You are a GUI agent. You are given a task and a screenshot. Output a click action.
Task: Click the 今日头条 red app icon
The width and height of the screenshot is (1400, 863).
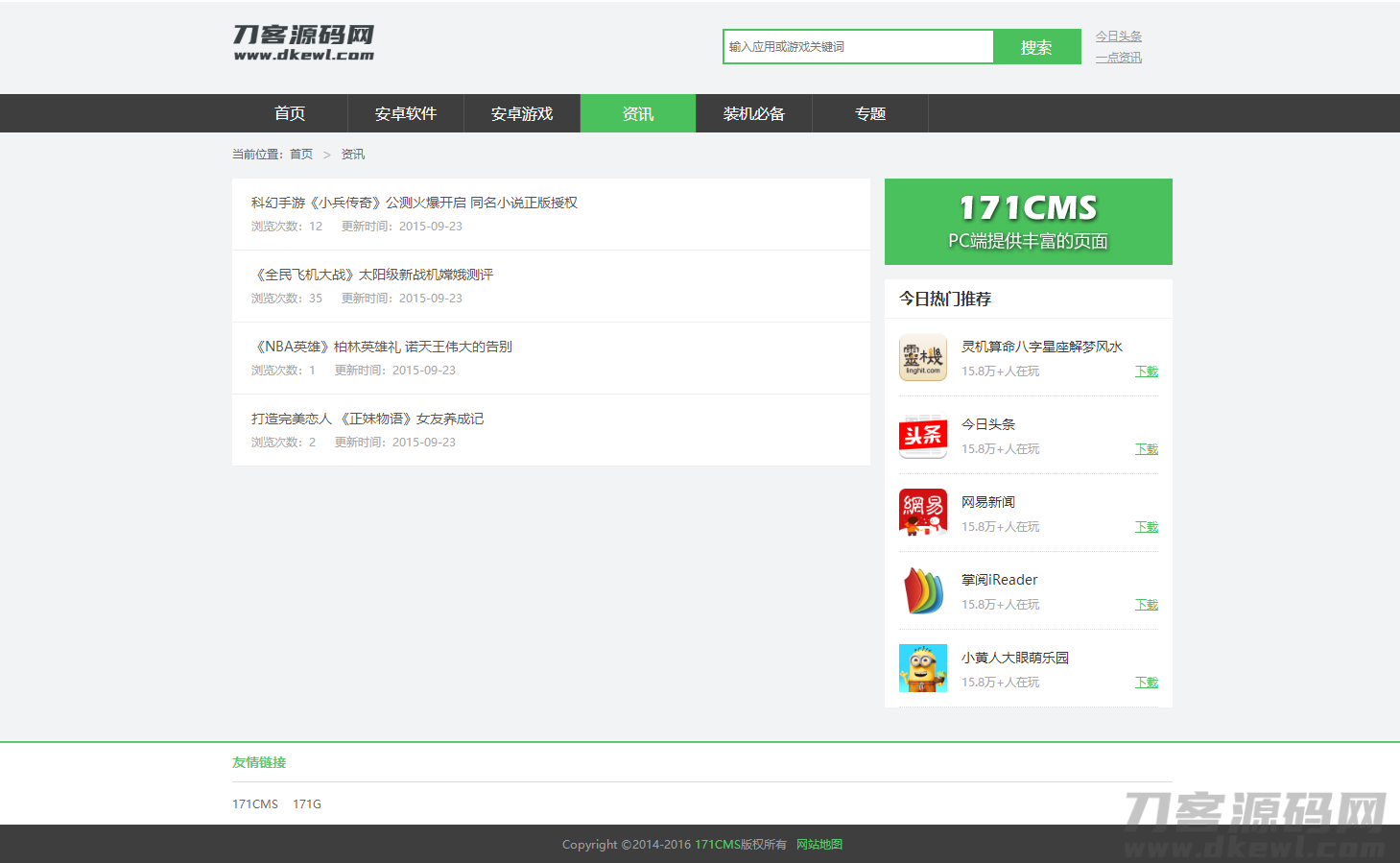click(922, 436)
